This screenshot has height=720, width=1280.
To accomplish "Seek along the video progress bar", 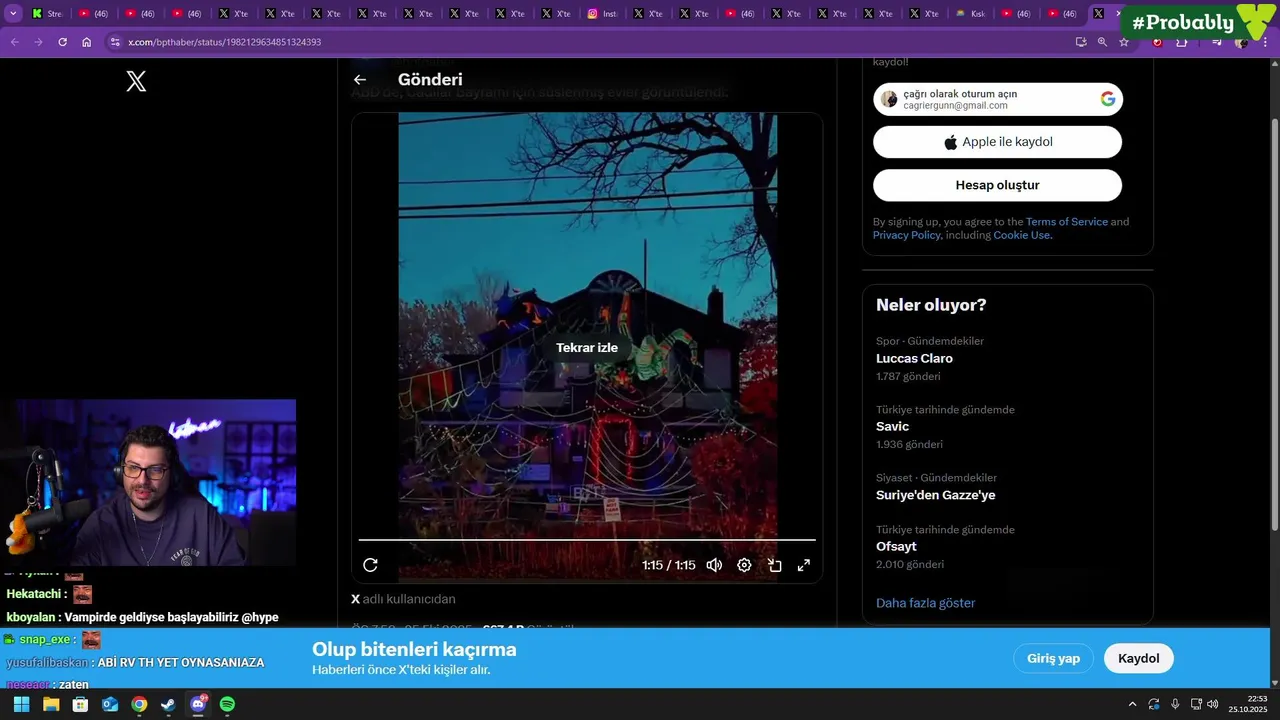I will tap(587, 540).
